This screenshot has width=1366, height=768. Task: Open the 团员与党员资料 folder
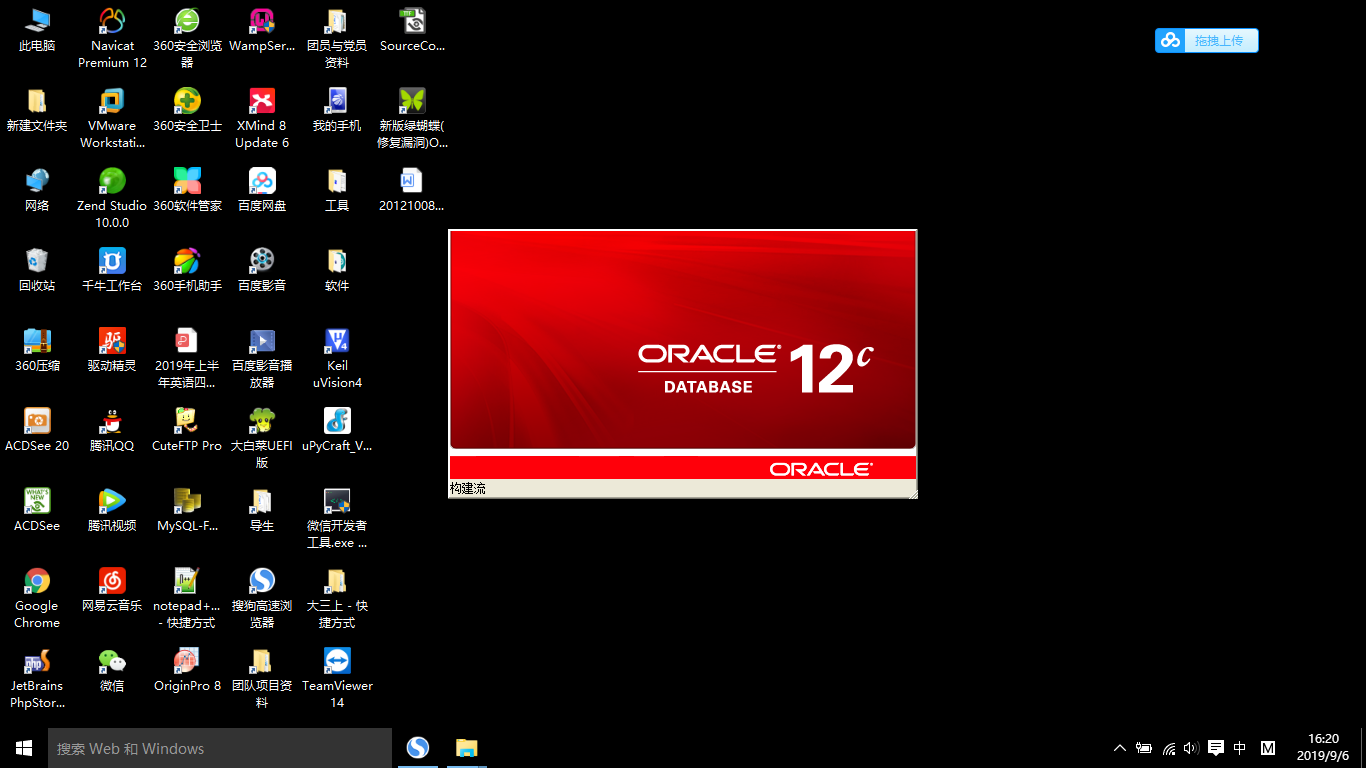pyautogui.click(x=337, y=38)
